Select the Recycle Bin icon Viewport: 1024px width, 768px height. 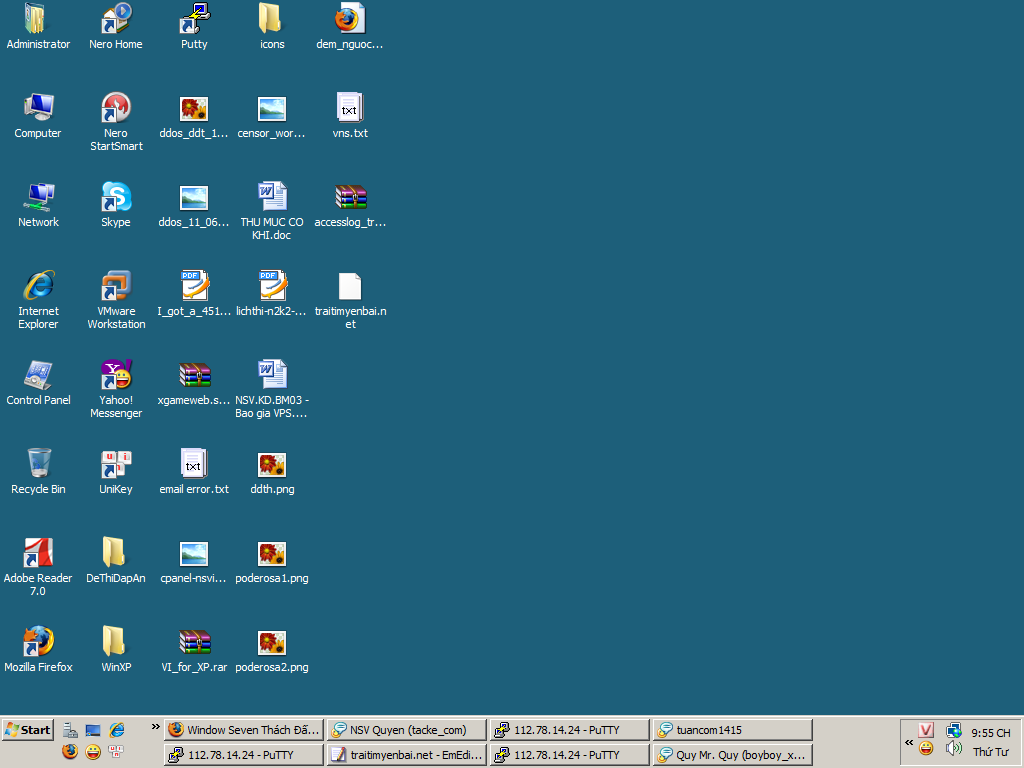click(x=38, y=465)
